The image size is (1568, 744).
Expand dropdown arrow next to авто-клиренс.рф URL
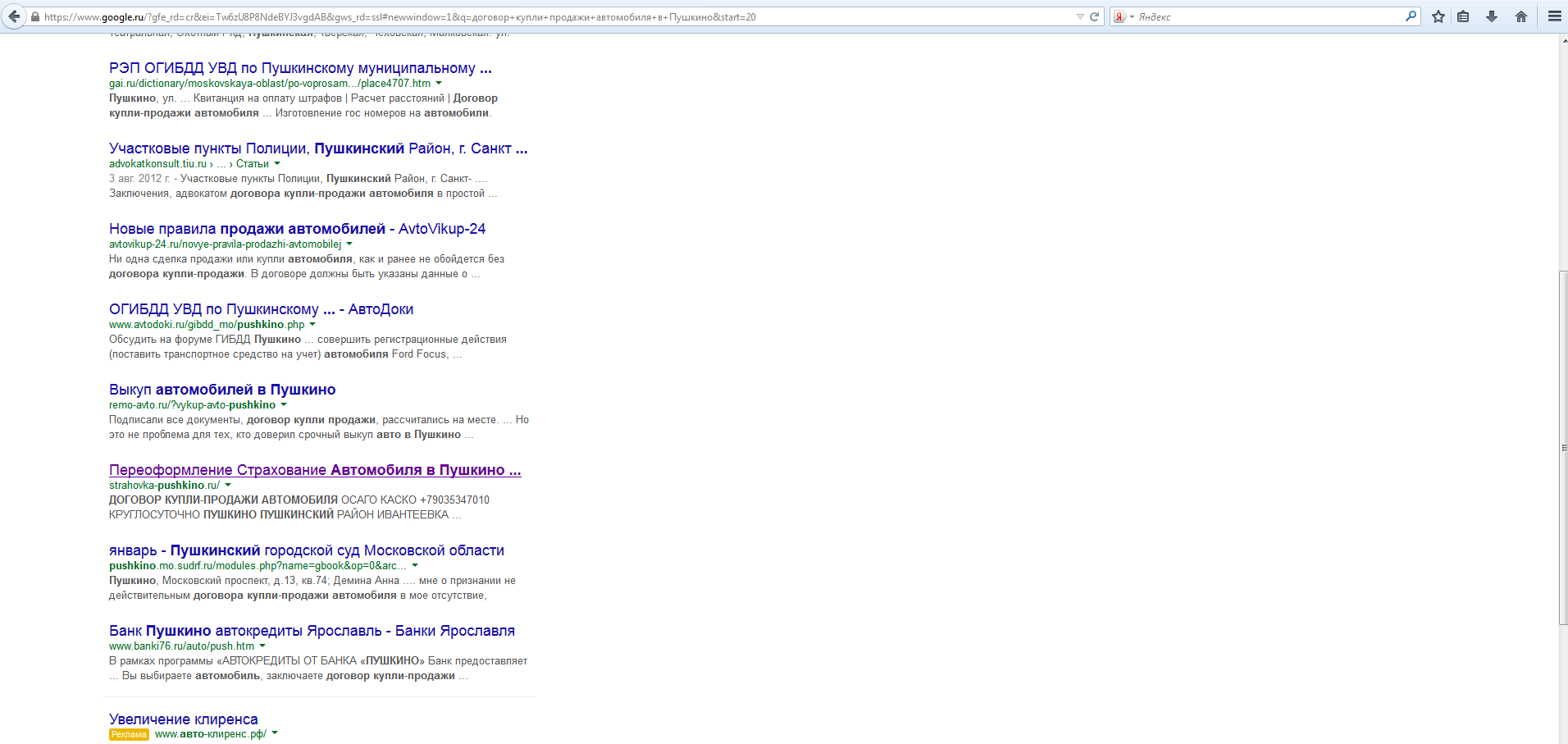click(275, 734)
